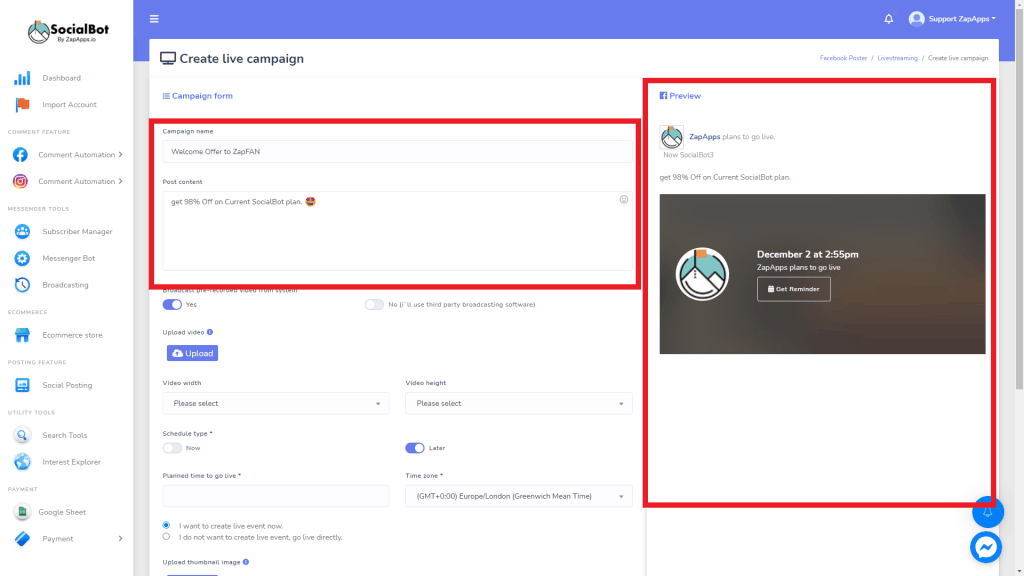The height and width of the screenshot is (576, 1024).
Task: Open the Social Posting menu link
Action: (67, 385)
